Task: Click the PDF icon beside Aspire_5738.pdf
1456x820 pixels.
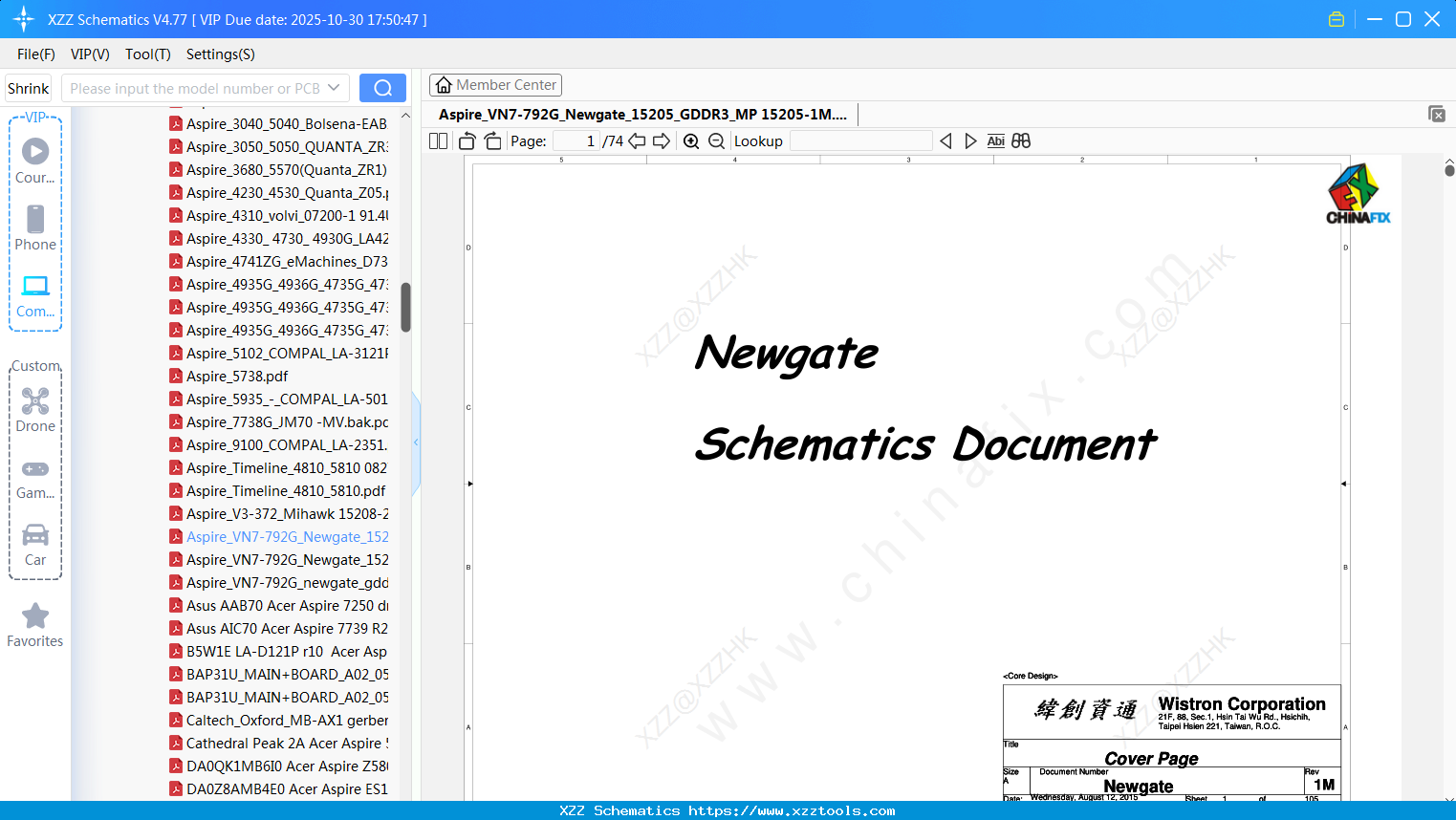Action: pos(176,377)
